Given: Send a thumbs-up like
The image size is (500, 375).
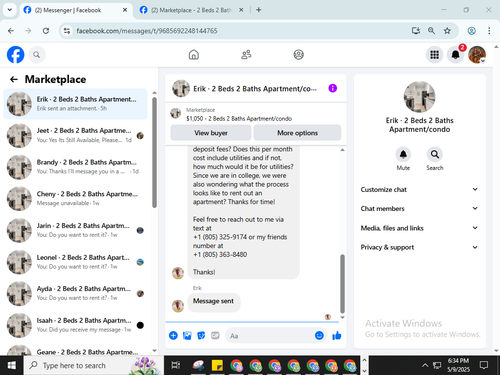Looking at the screenshot, I should [x=337, y=335].
